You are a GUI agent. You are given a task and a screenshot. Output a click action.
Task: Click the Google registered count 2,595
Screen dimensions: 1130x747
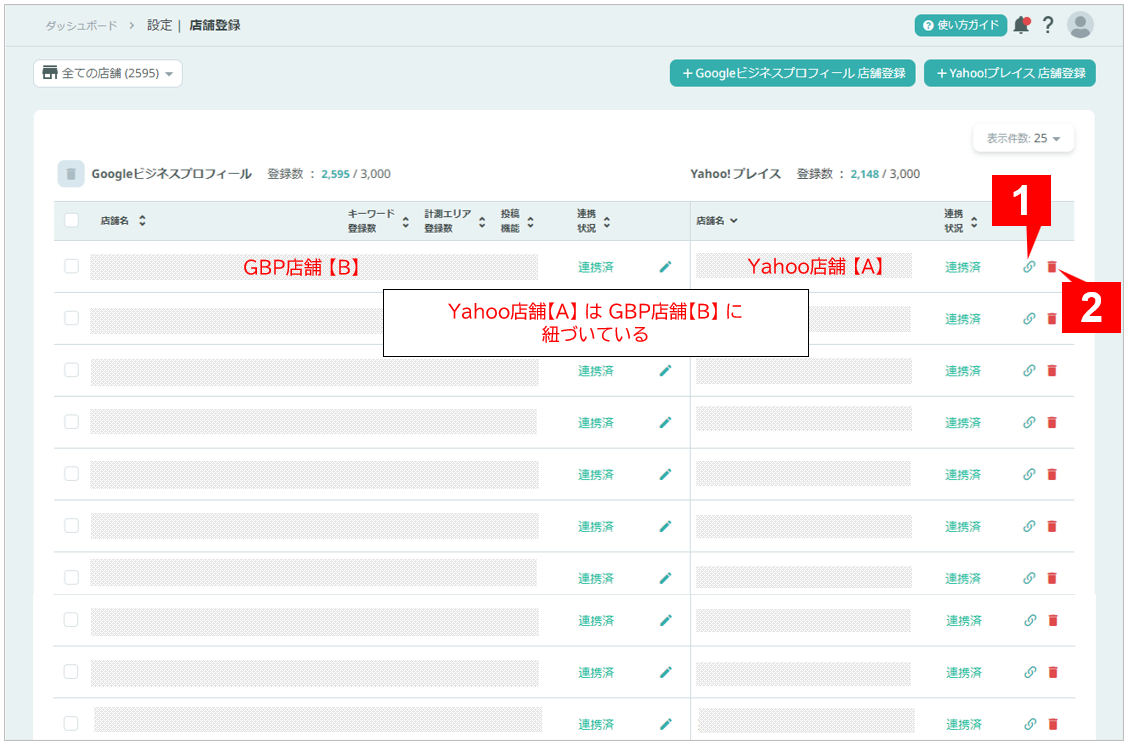point(335,174)
